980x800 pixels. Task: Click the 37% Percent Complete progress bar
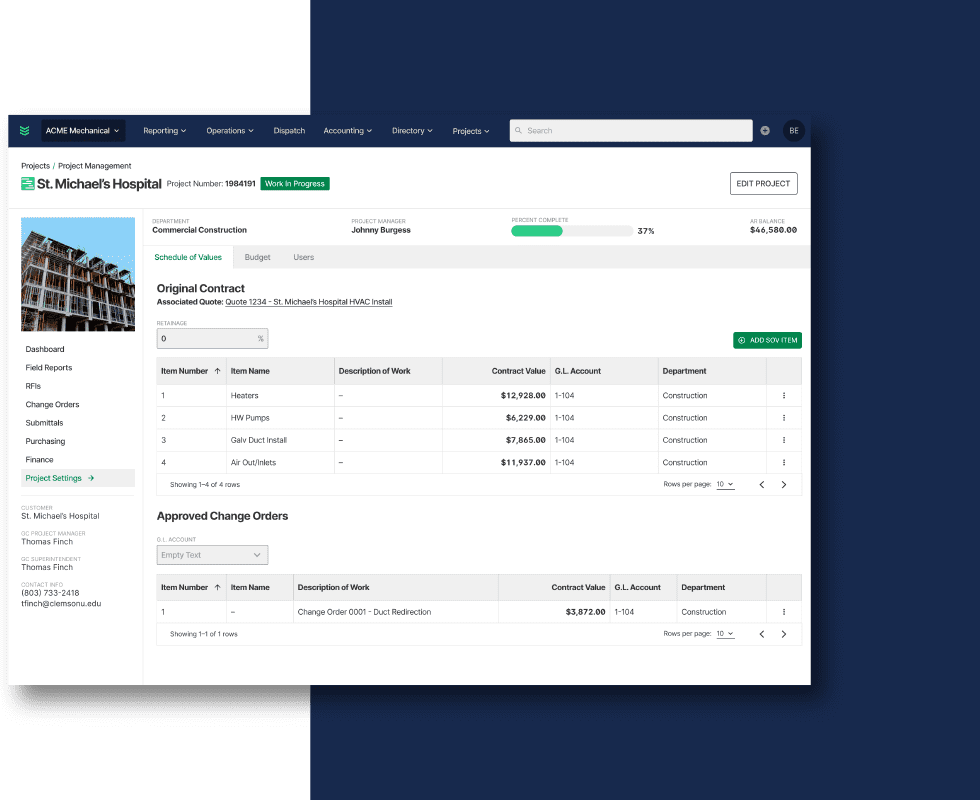[570, 230]
